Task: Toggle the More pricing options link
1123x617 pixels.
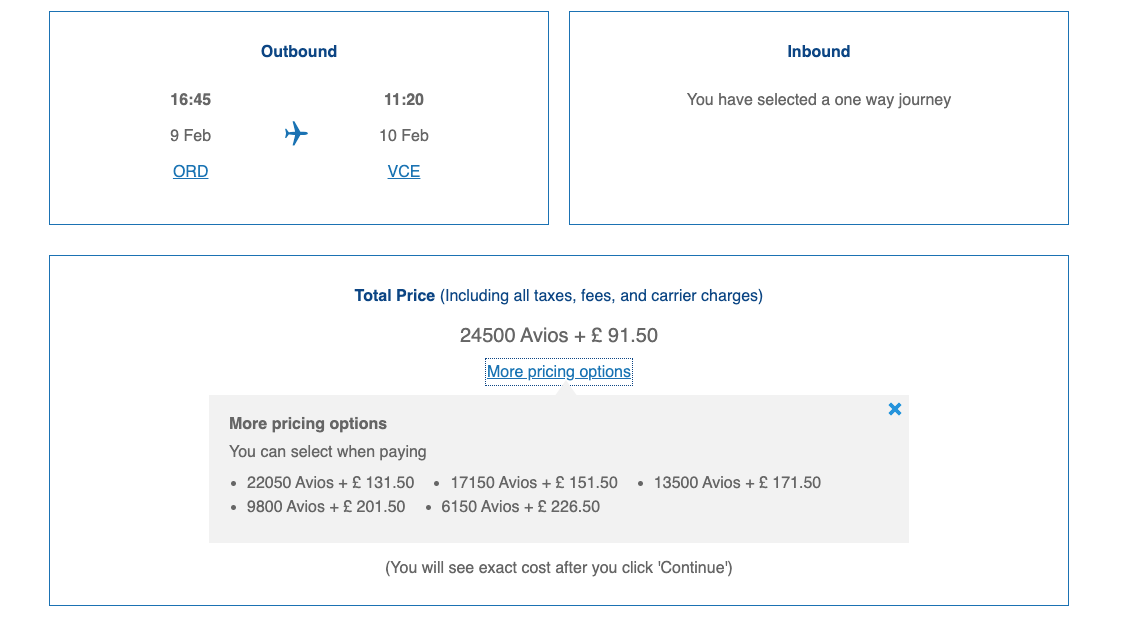Action: point(559,372)
